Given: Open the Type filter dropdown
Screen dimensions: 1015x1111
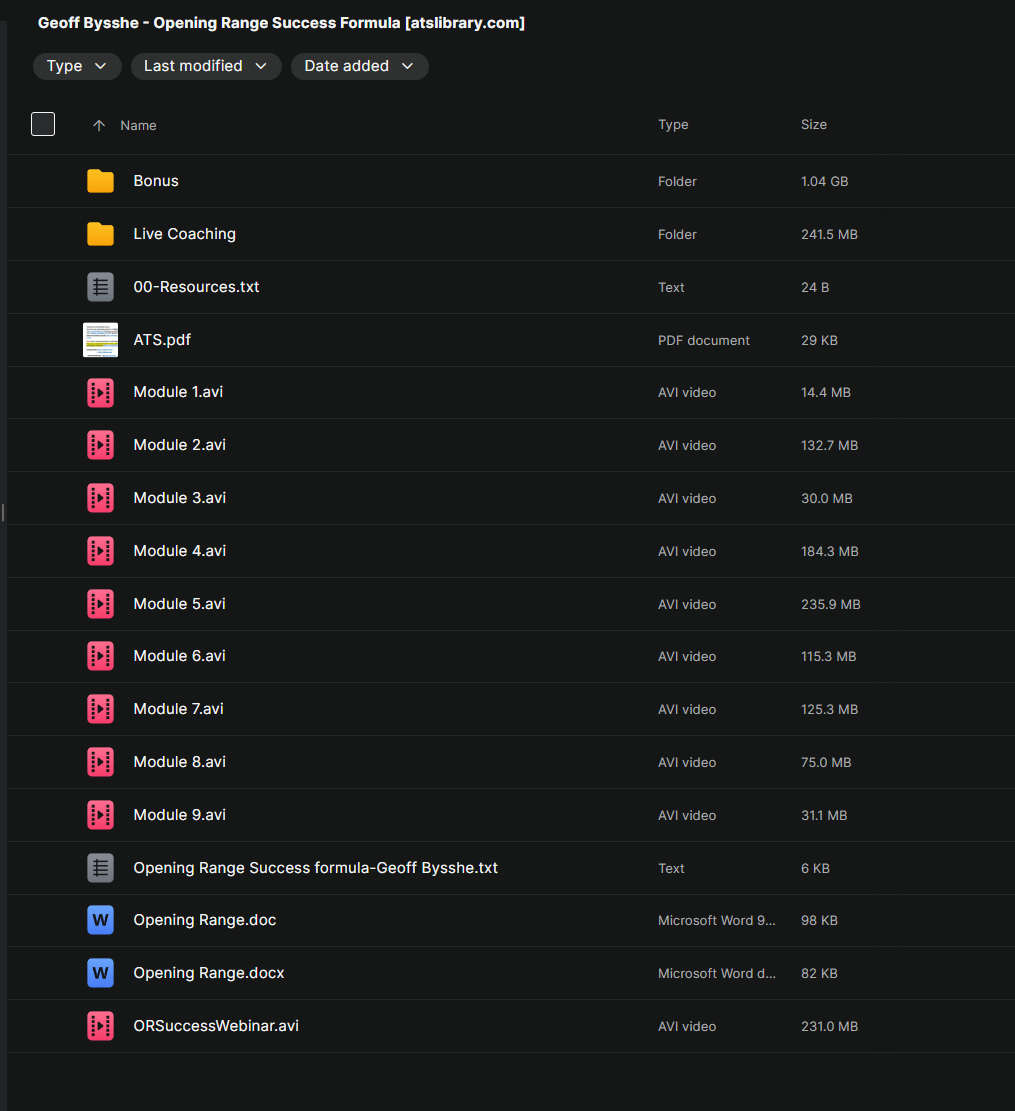Looking at the screenshot, I should (76, 66).
